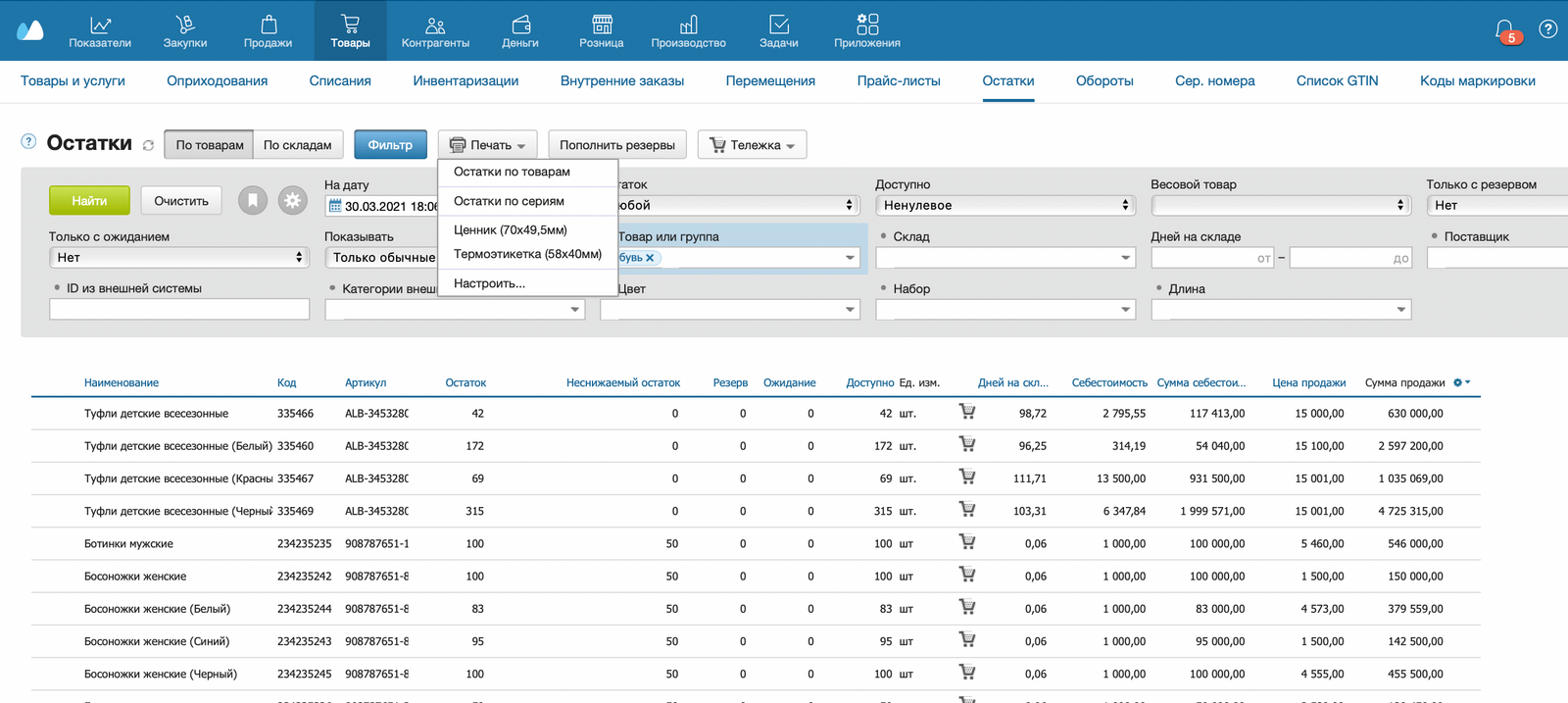
Task: Go to the Инвентаризации tab
Action: pyautogui.click(x=465, y=81)
